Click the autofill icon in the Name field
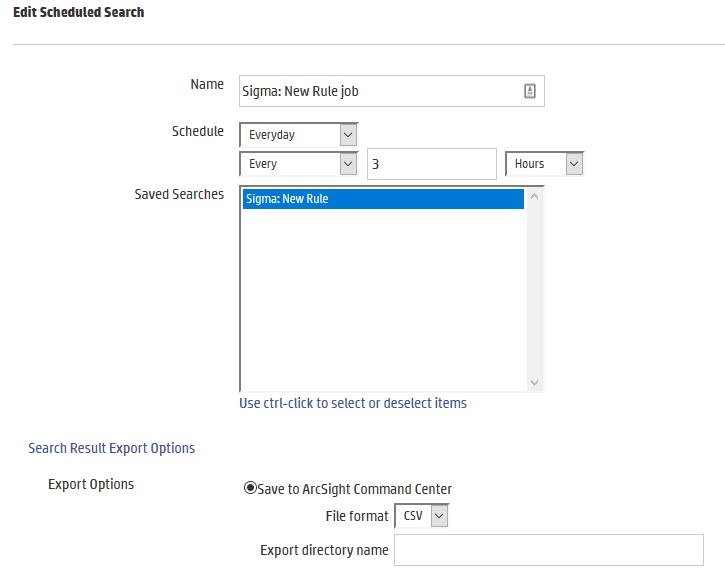 (530, 91)
